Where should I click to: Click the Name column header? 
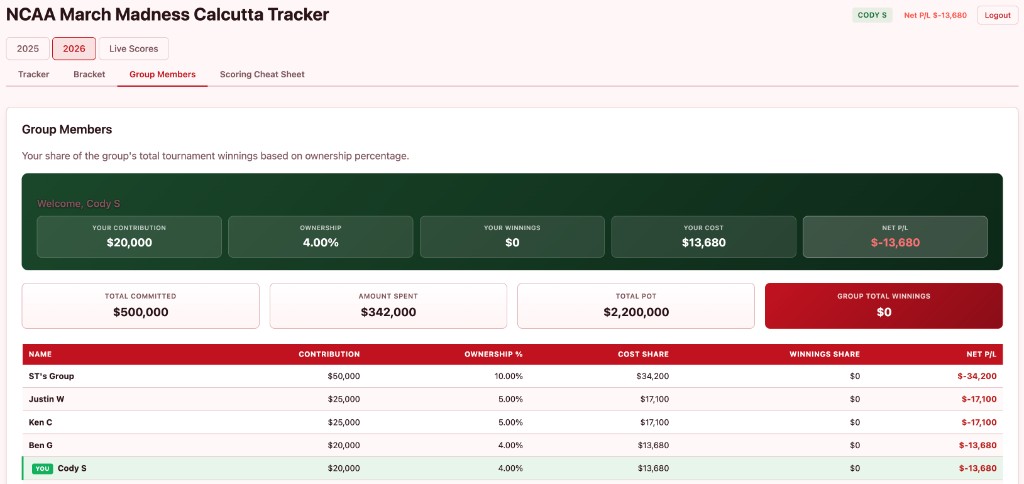pyautogui.click(x=39, y=354)
